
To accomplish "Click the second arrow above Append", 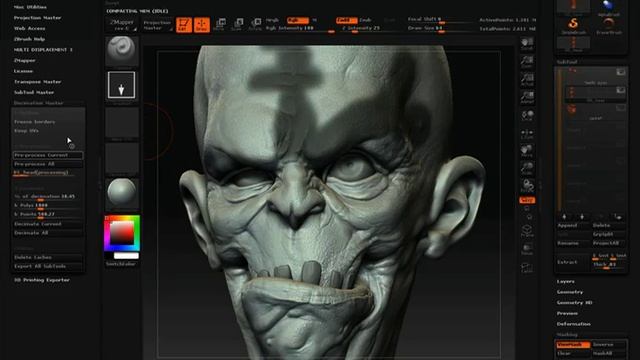I will (x=582, y=217).
